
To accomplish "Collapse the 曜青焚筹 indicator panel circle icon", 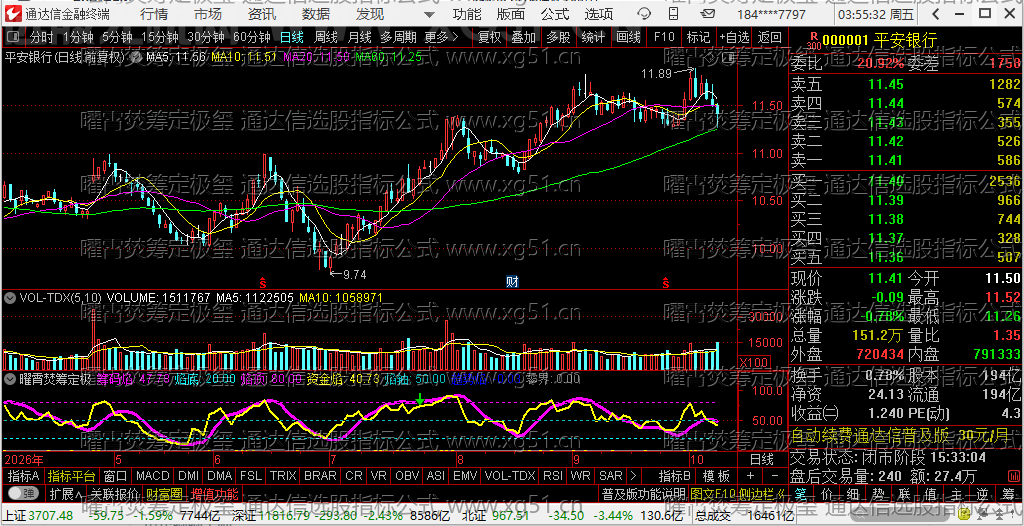I will (10, 378).
